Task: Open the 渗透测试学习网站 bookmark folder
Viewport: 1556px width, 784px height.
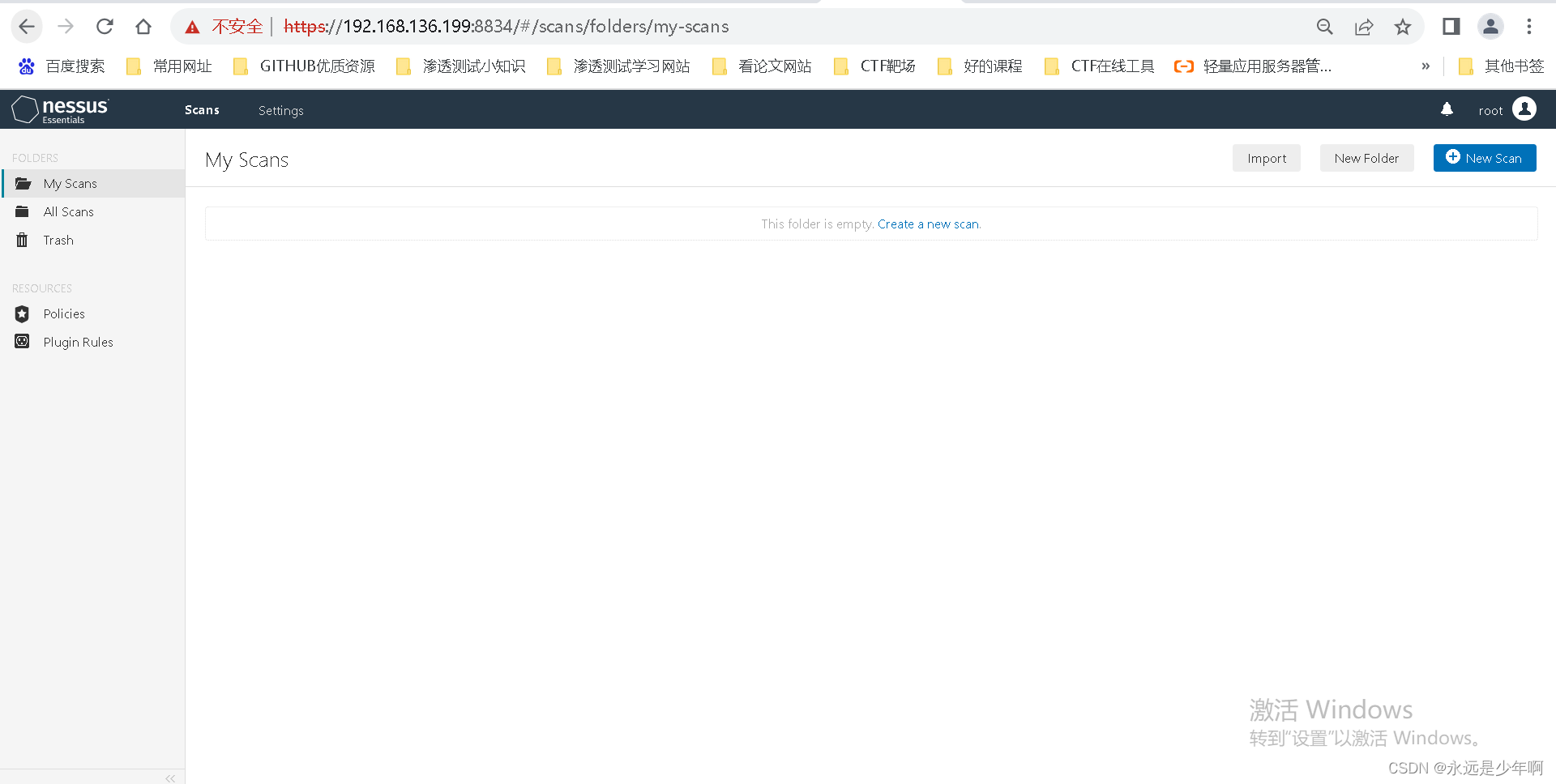Action: pos(618,66)
